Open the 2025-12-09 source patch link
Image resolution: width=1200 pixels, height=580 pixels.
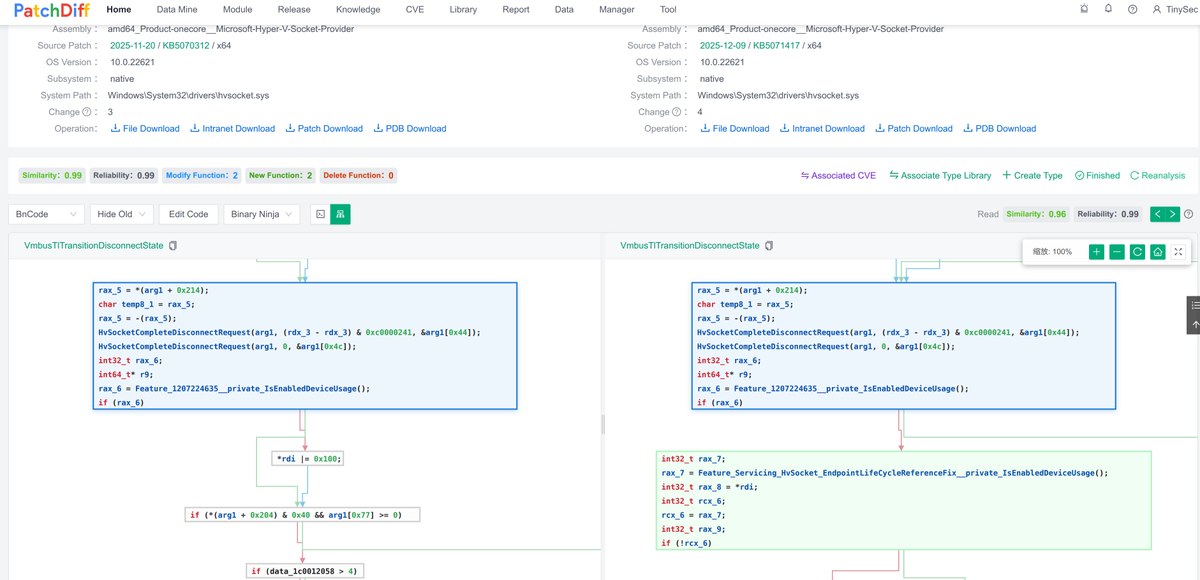point(723,45)
